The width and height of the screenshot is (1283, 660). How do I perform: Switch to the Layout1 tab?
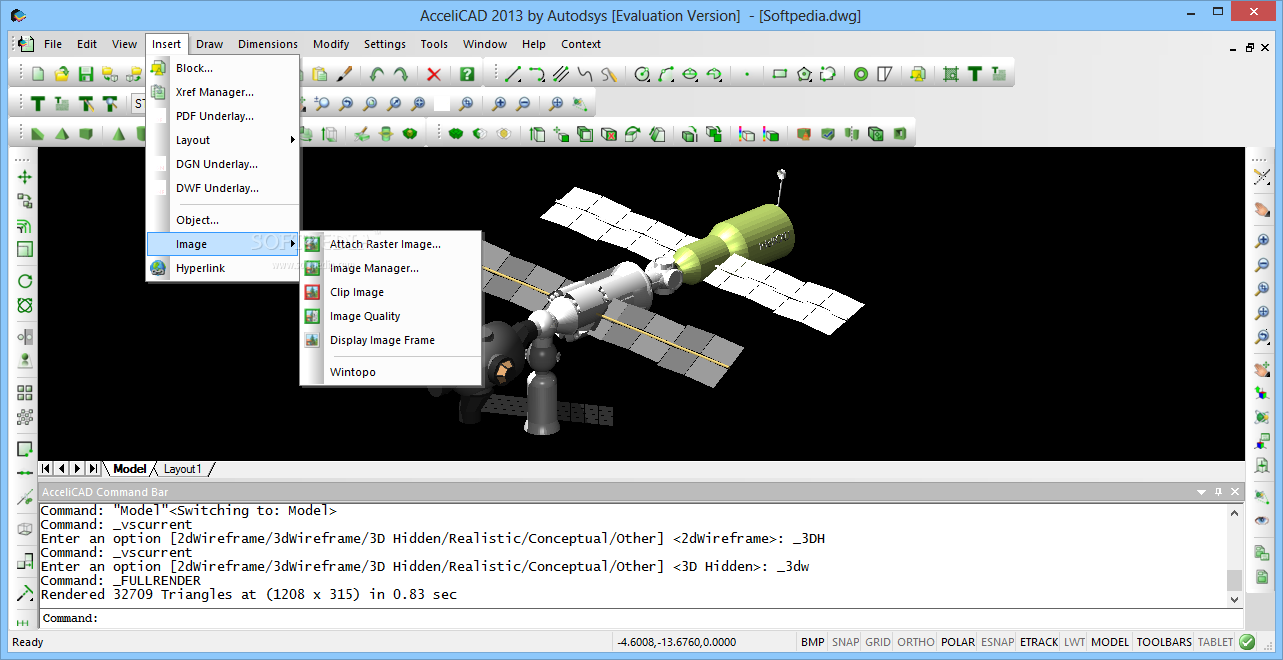click(183, 469)
